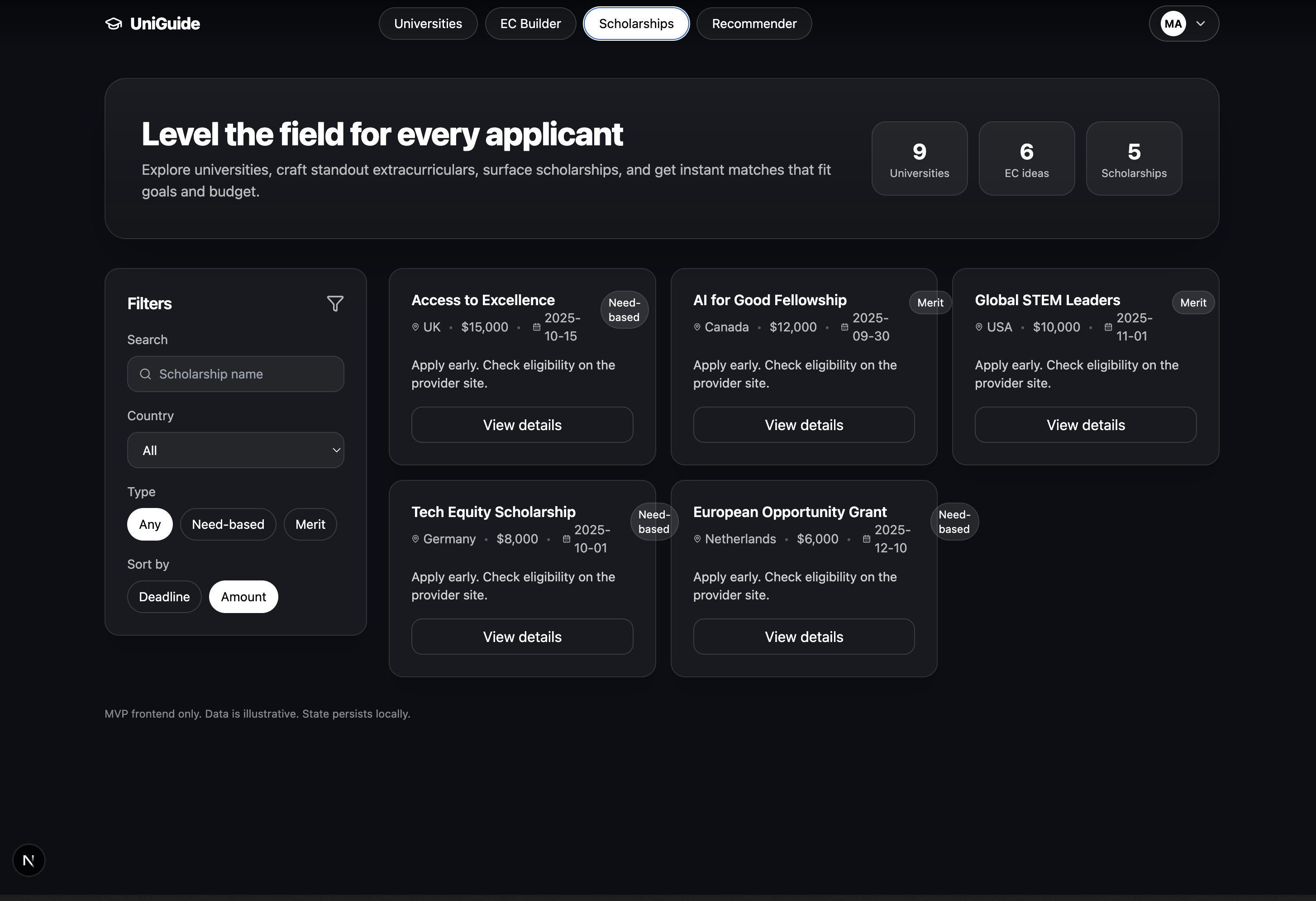Click the Next.js N badge icon
1316x901 pixels.
29,860
